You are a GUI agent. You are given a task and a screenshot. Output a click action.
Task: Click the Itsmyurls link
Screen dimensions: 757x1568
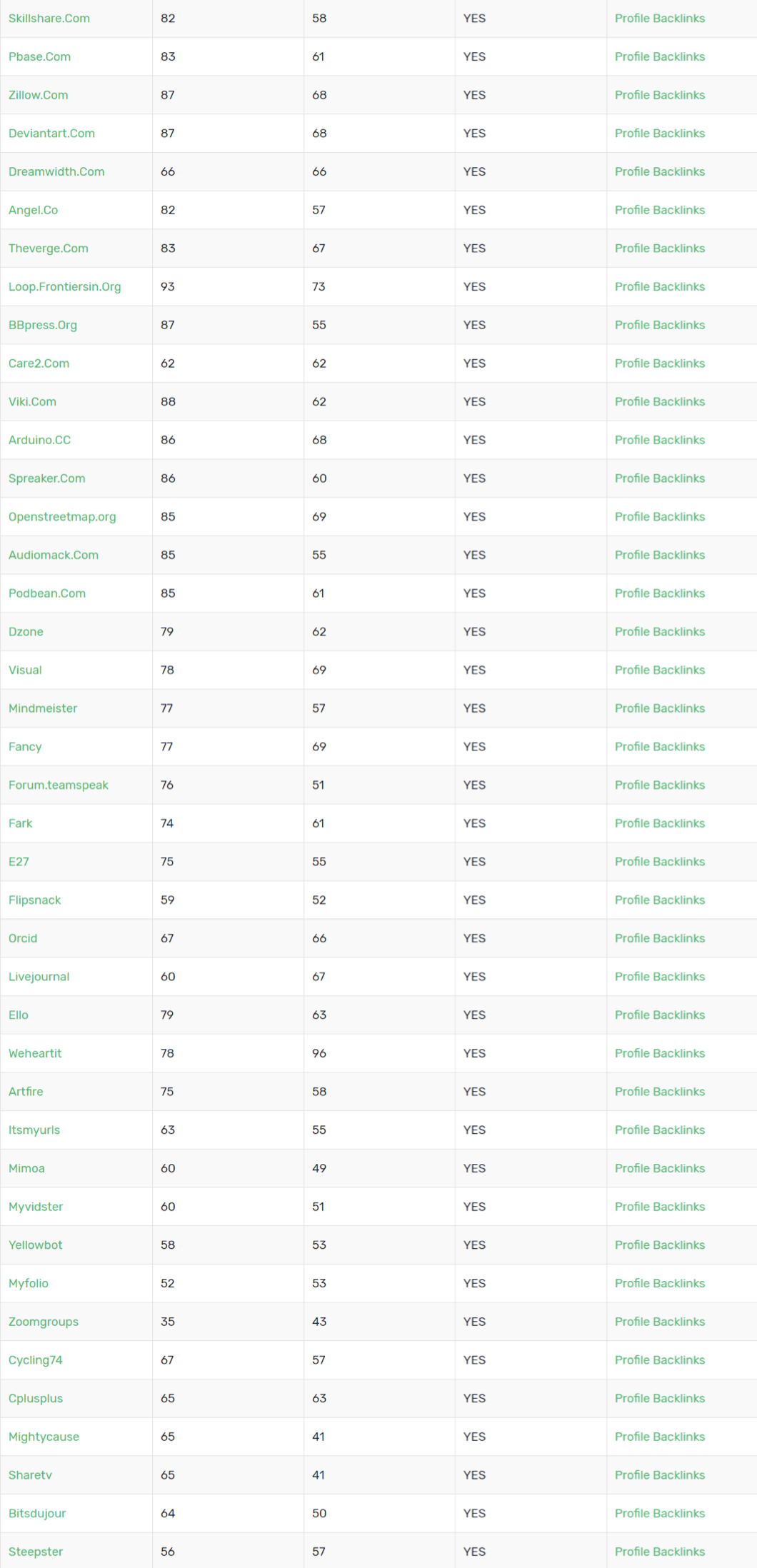(34, 1130)
